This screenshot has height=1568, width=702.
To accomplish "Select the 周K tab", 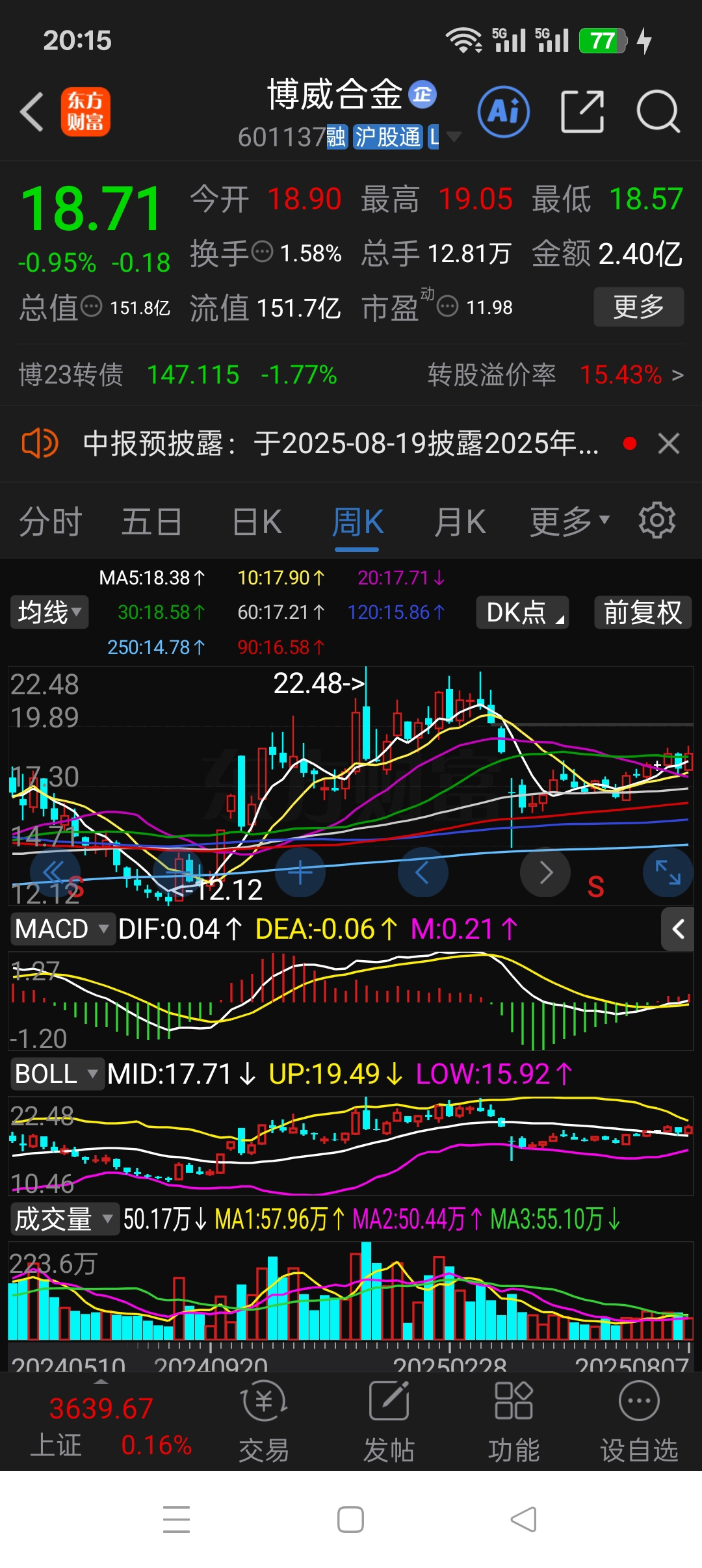I will (x=357, y=521).
